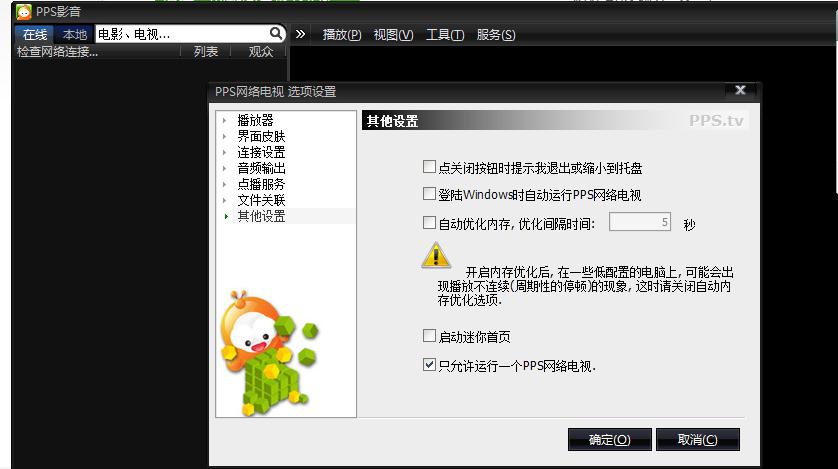Select 连接设置 in settings tree

tap(261, 152)
